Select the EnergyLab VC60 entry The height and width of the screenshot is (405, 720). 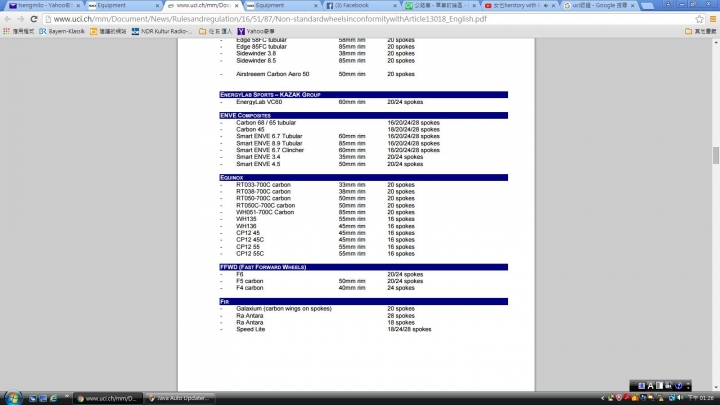pyautogui.click(x=259, y=102)
